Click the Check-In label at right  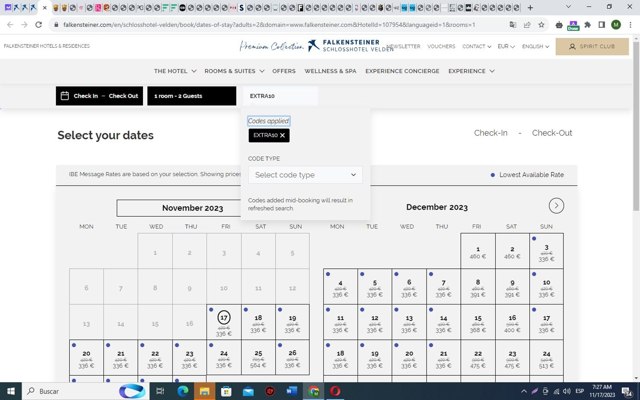coord(490,133)
